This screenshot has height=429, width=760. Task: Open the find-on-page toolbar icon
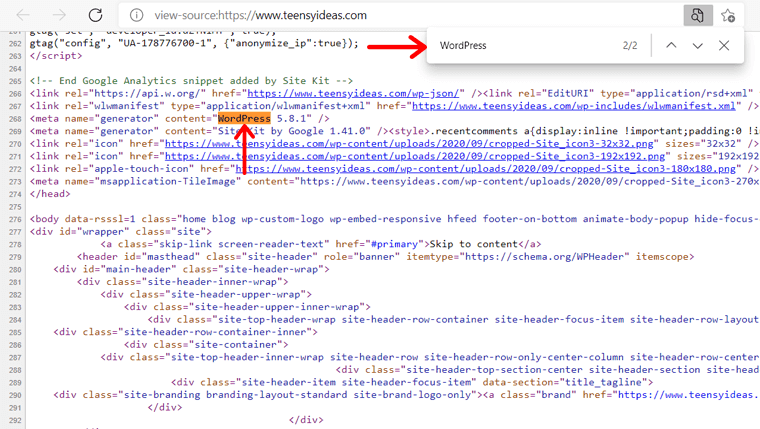[x=697, y=16]
